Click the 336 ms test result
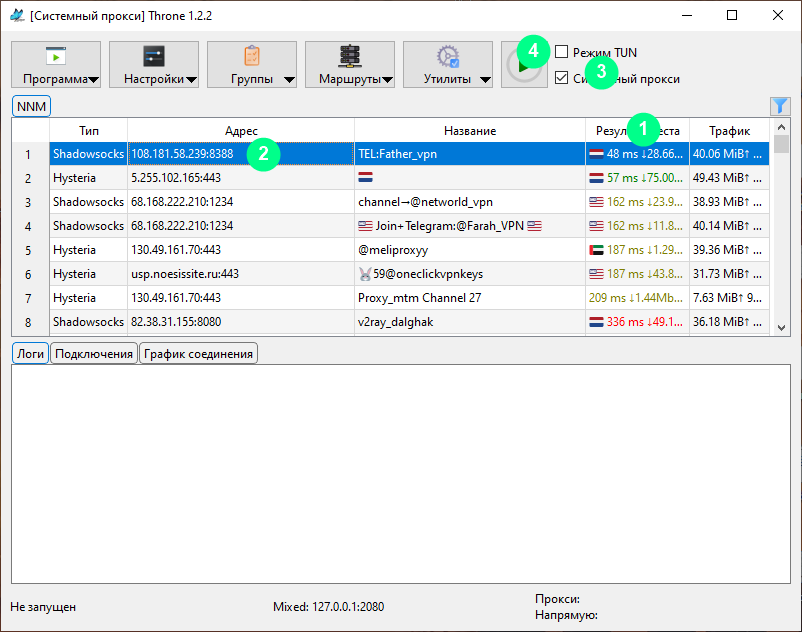Screen dimensions: 802x632 tap(637, 322)
